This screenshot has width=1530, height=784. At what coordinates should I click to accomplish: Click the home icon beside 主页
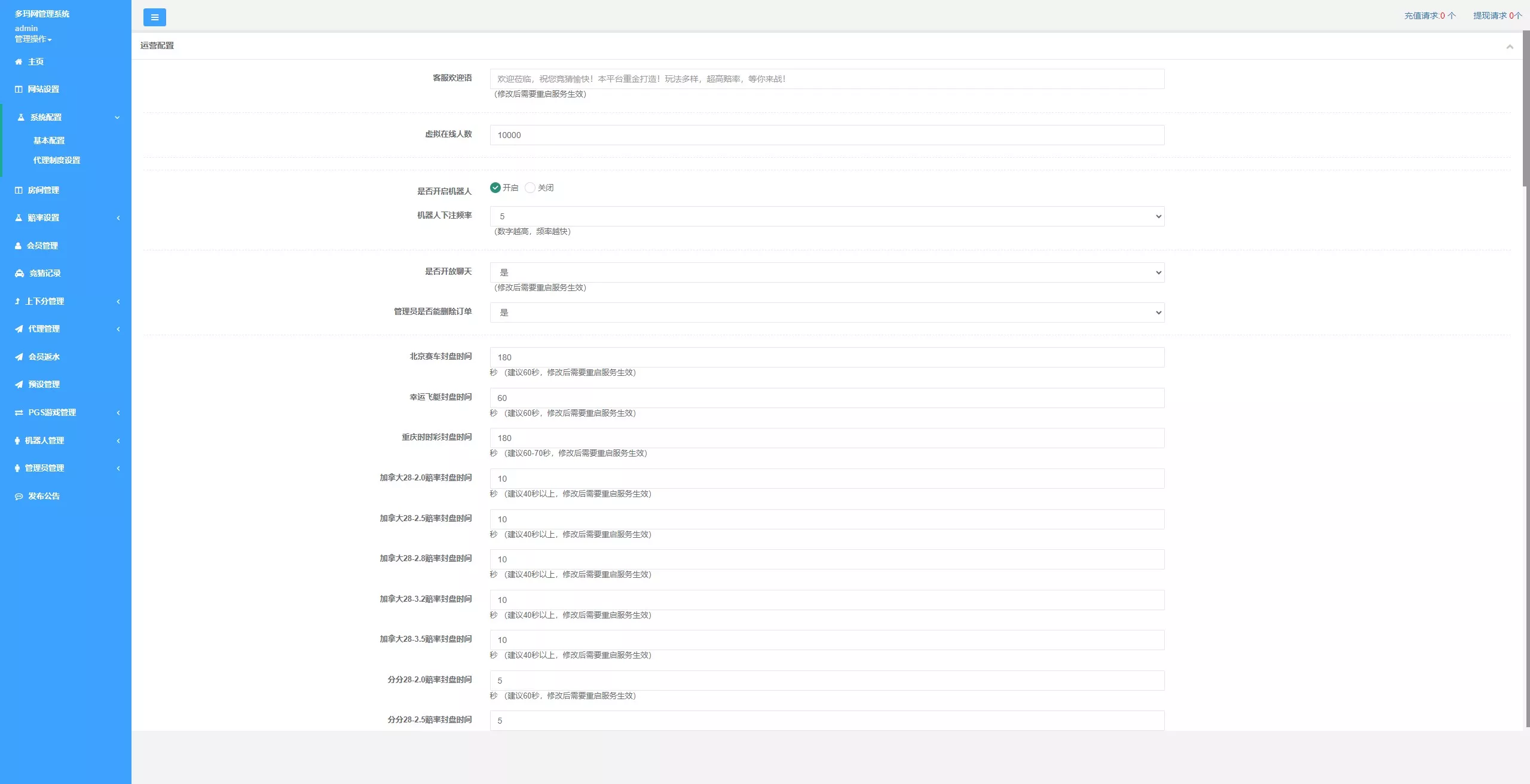(19, 62)
